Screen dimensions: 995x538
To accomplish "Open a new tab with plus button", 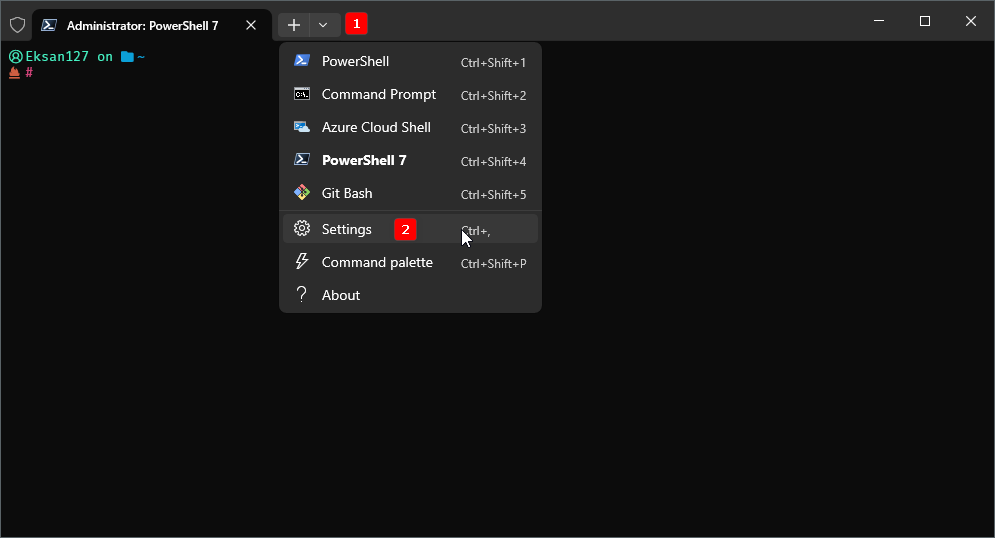I will (x=294, y=25).
